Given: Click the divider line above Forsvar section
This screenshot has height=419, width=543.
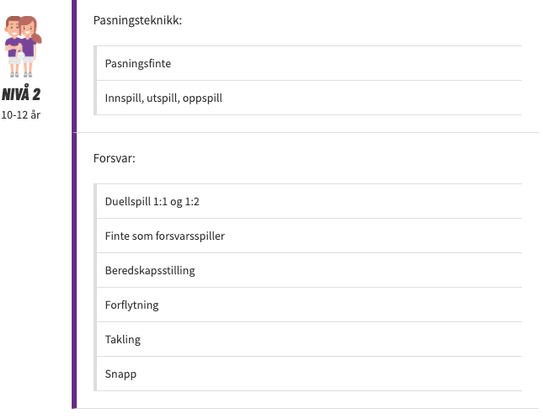Looking at the screenshot, I should point(308,132).
